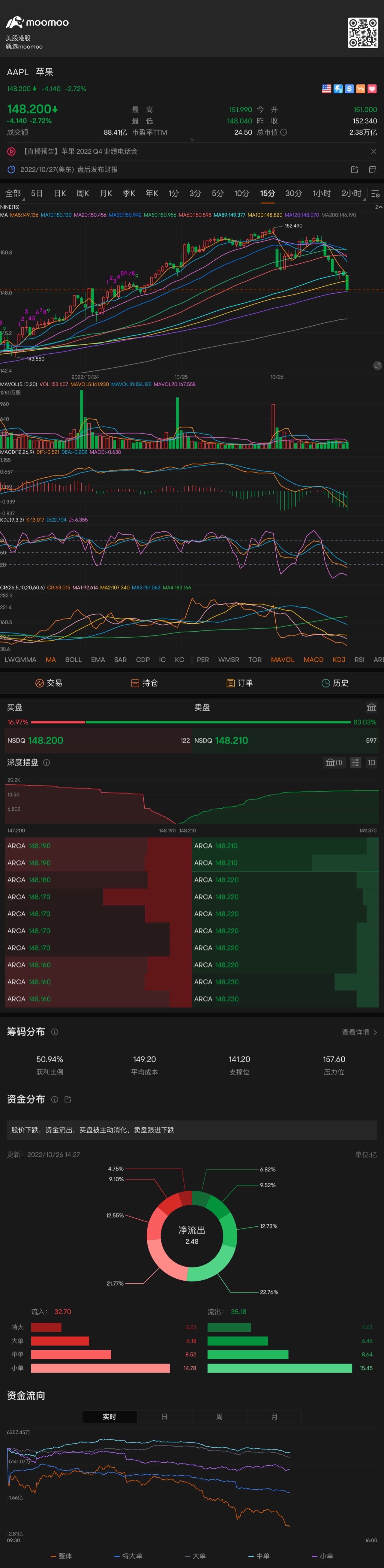The image size is (384, 1568).
Task: Add earnings date to calendar
Action: point(372,170)
